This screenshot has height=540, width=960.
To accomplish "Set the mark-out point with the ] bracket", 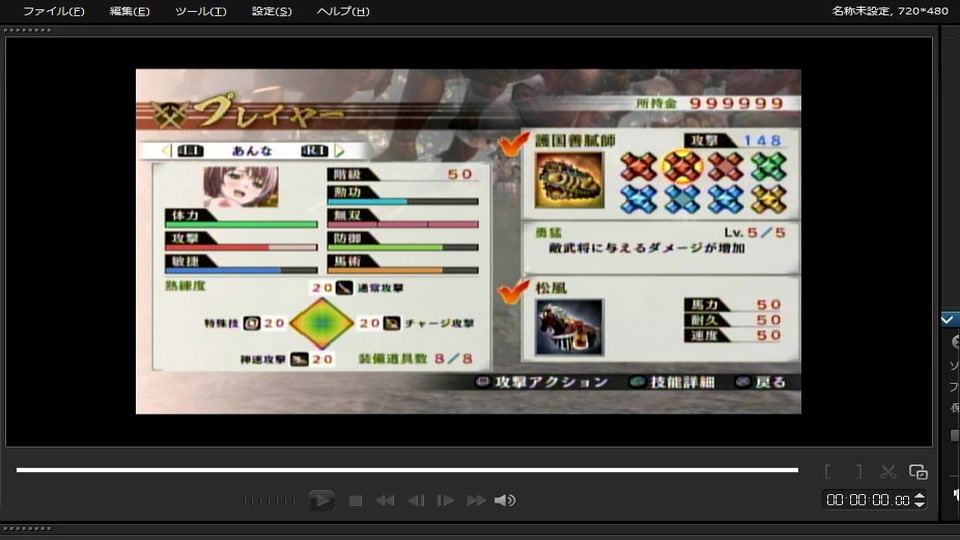I will point(859,471).
